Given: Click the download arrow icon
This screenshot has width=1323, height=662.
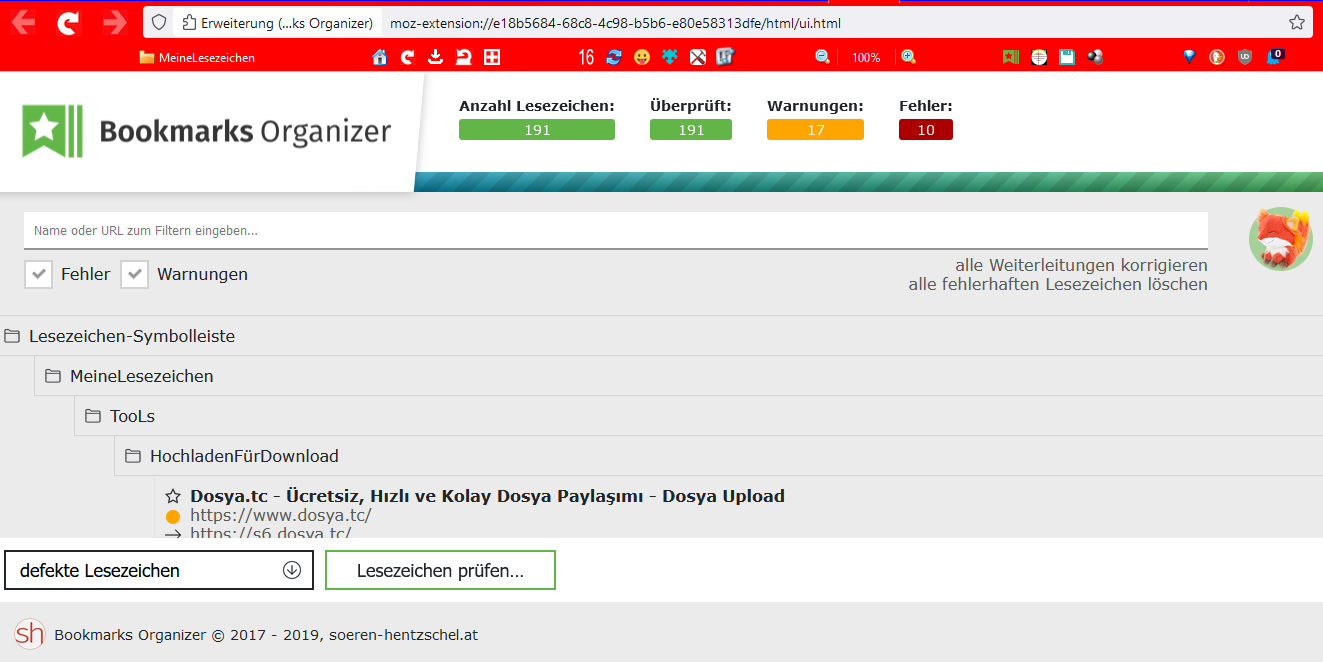Looking at the screenshot, I should (435, 57).
